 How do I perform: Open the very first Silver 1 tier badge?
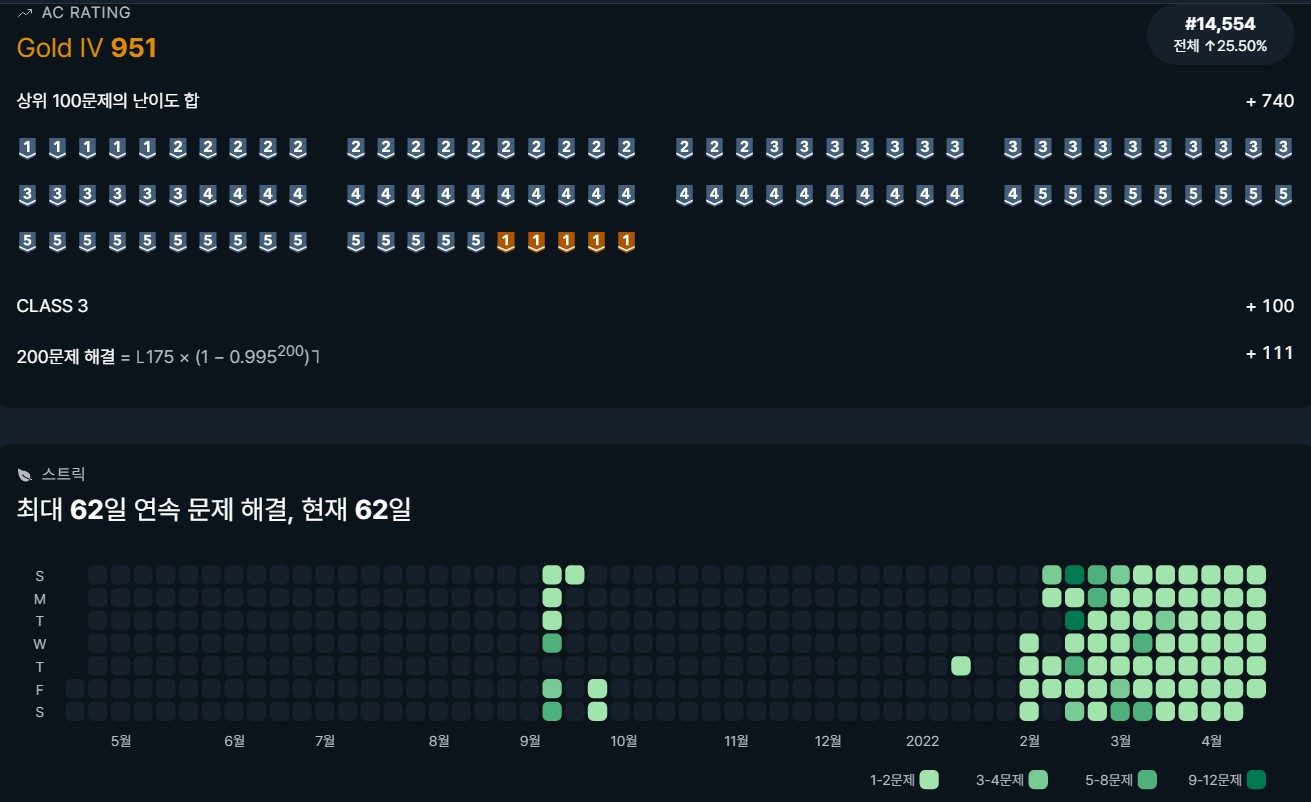pyautogui.click(x=28, y=149)
